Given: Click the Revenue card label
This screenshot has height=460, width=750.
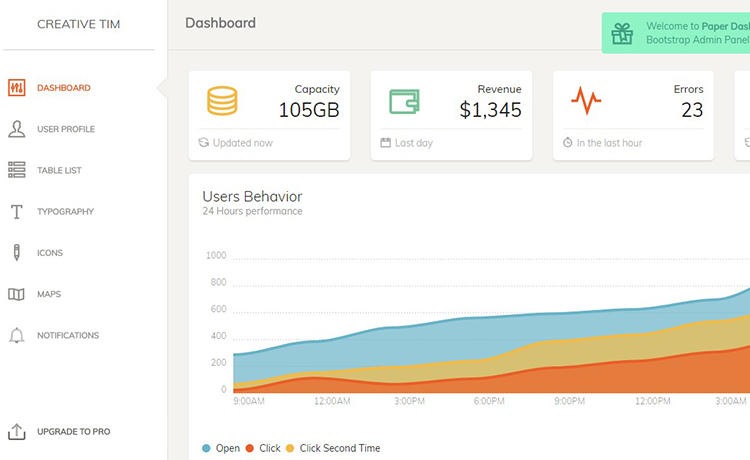Looking at the screenshot, I should click(x=499, y=89).
